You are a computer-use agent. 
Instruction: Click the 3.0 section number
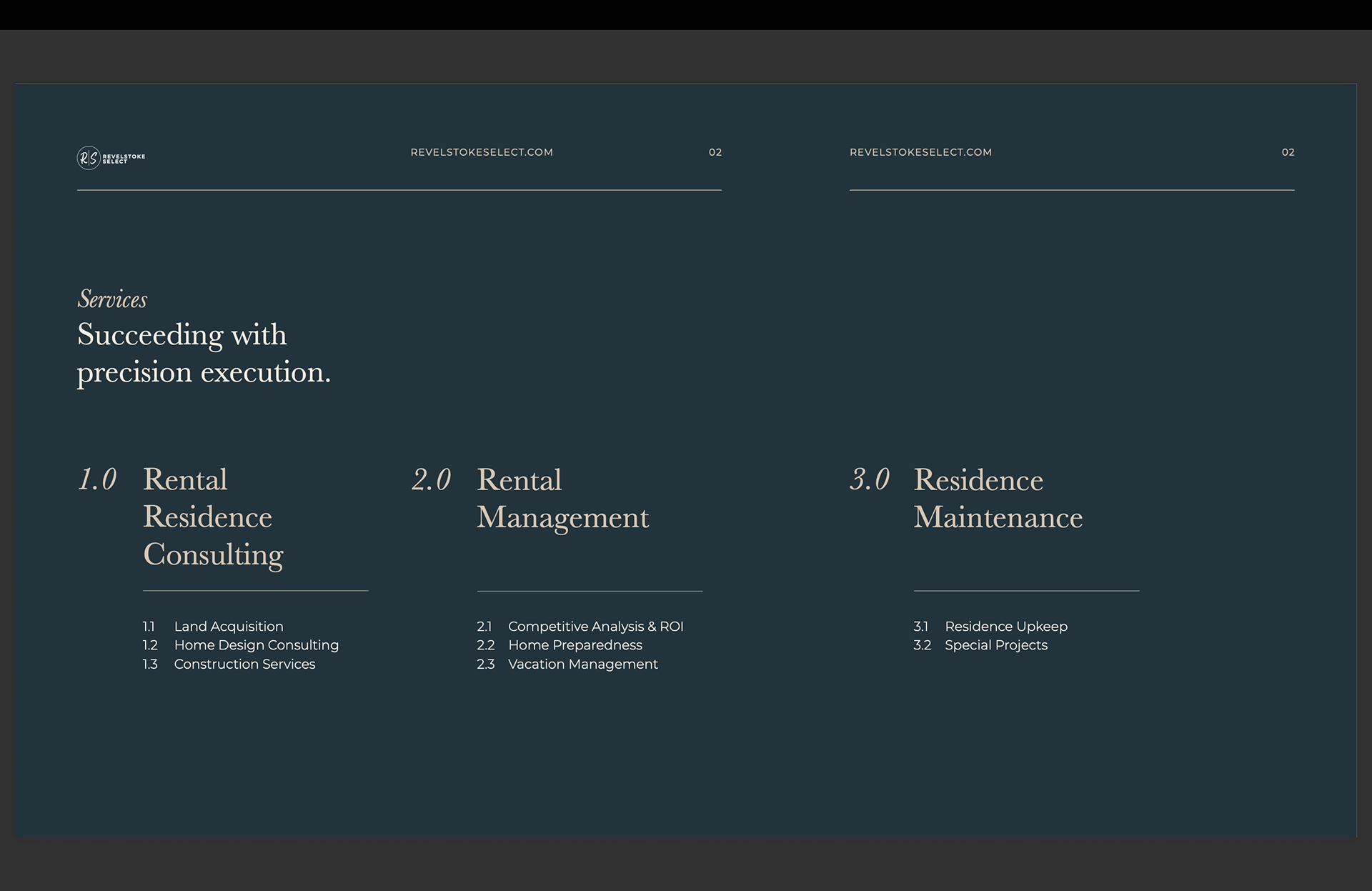869,479
